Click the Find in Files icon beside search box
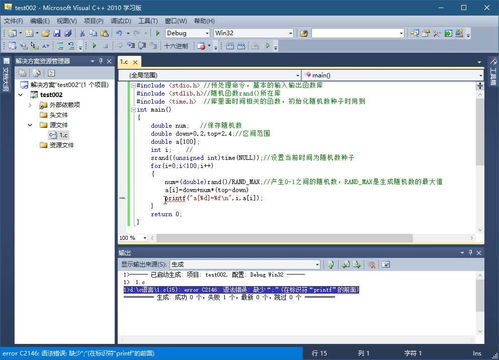The height and width of the screenshot is (360, 499). point(304,33)
